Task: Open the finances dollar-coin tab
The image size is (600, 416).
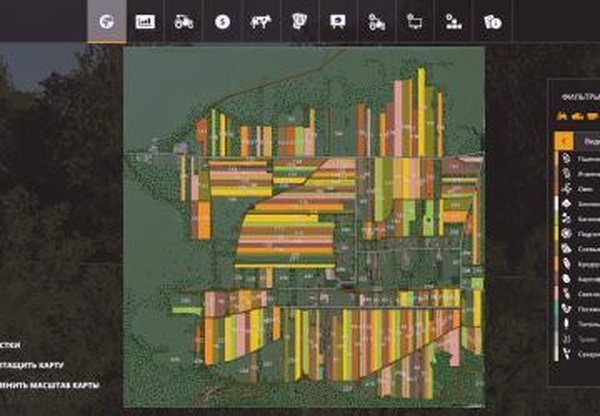Action: pyautogui.click(x=222, y=22)
